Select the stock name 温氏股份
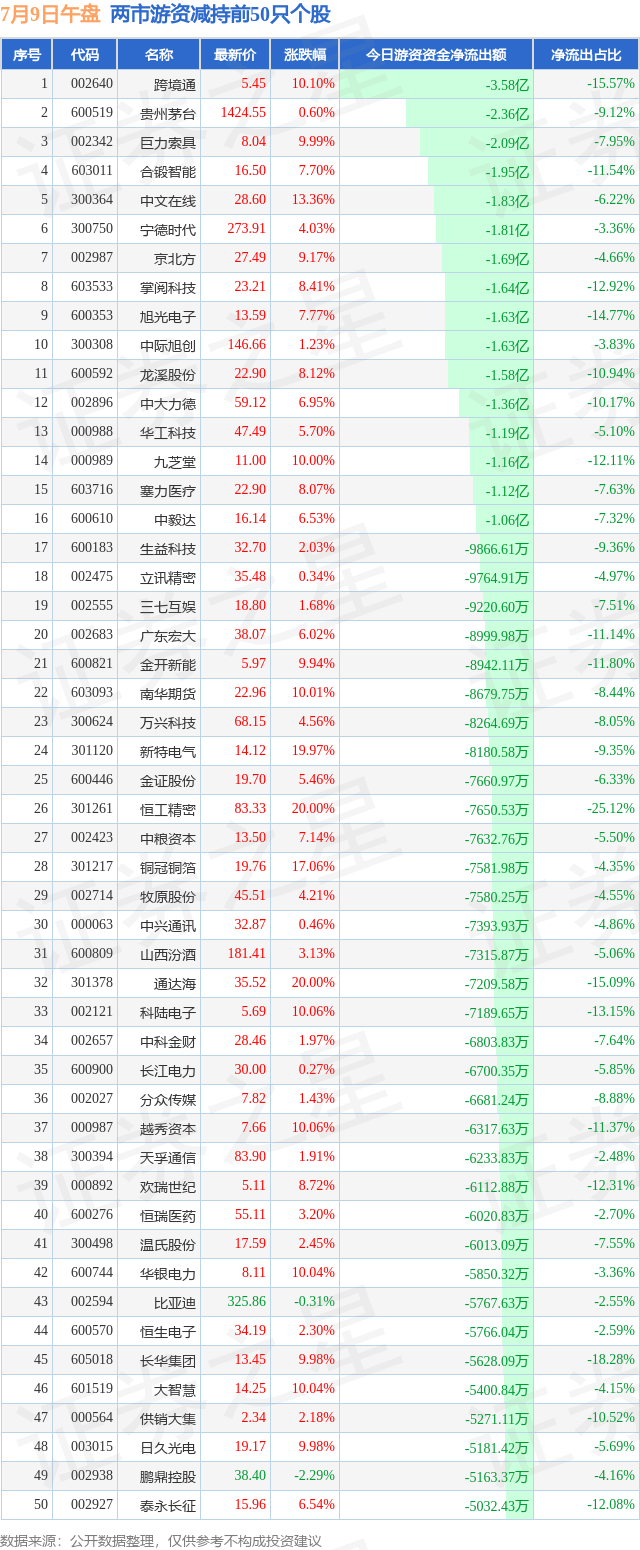Image resolution: width=640 pixels, height=1550 pixels. (168, 1244)
